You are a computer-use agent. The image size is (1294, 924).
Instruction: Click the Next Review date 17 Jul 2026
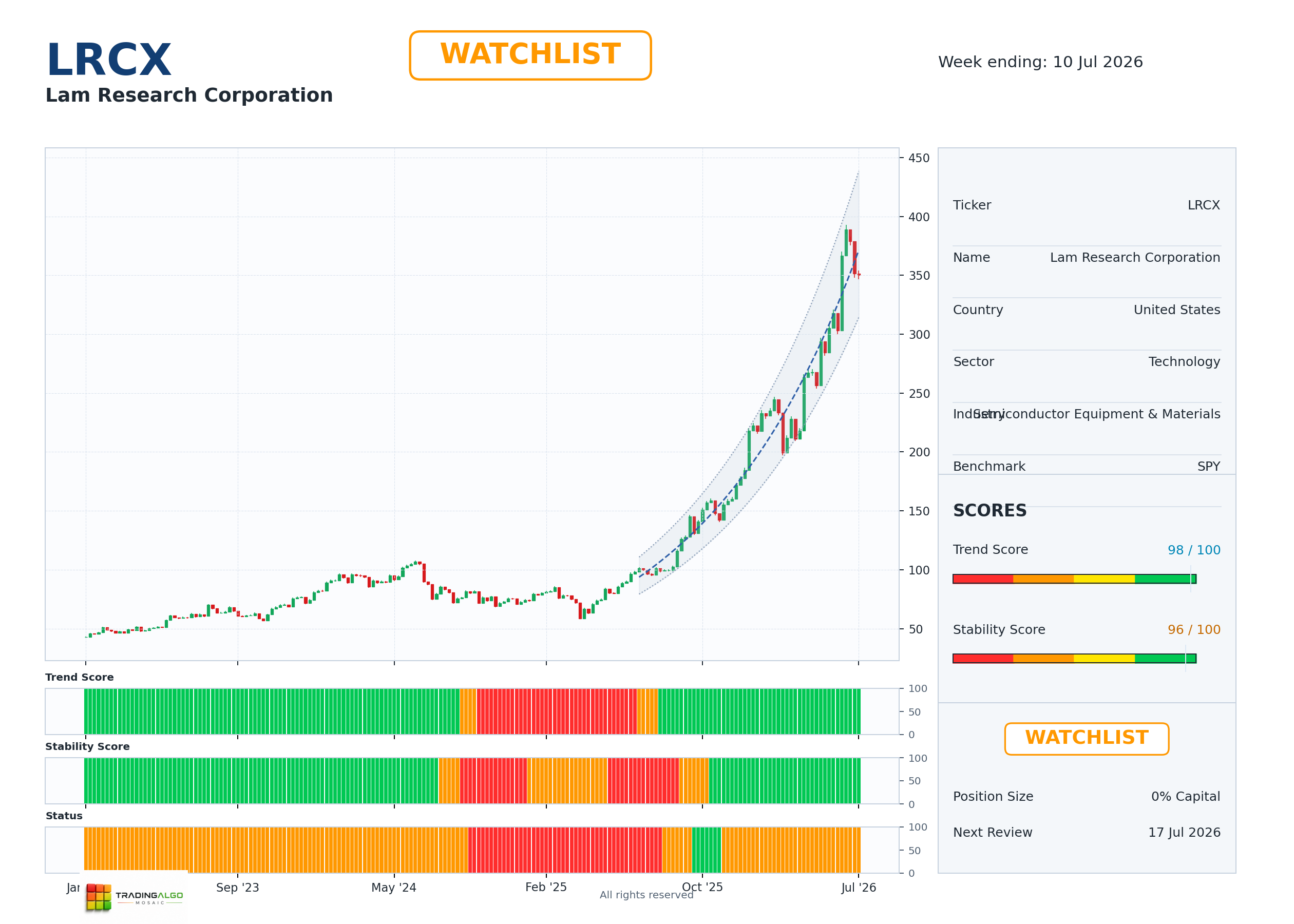click(x=1184, y=833)
